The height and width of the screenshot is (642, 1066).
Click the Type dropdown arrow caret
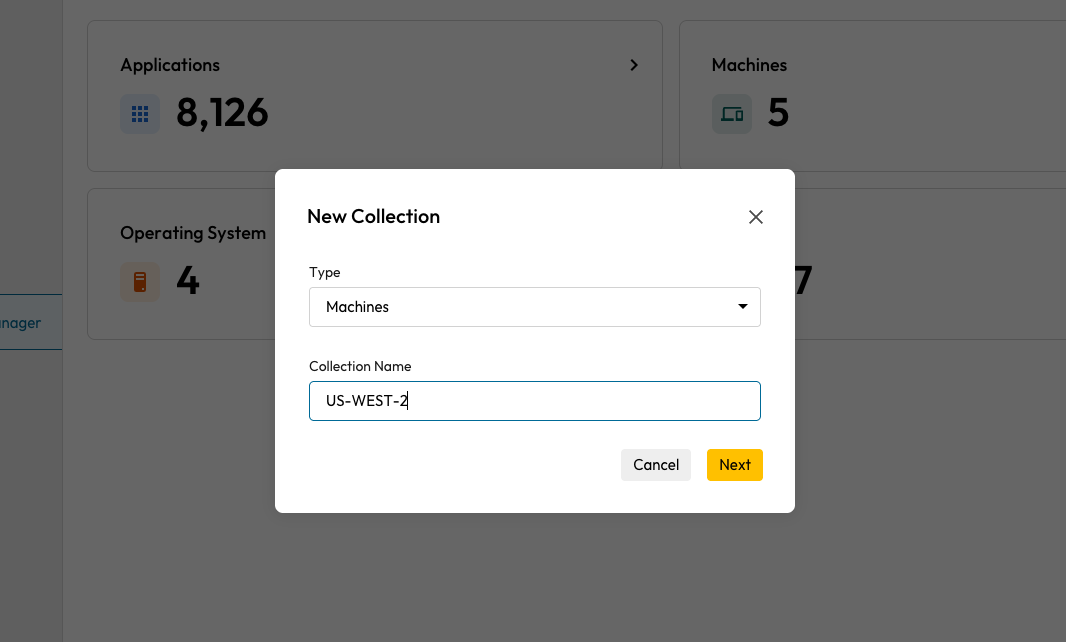pyautogui.click(x=743, y=307)
